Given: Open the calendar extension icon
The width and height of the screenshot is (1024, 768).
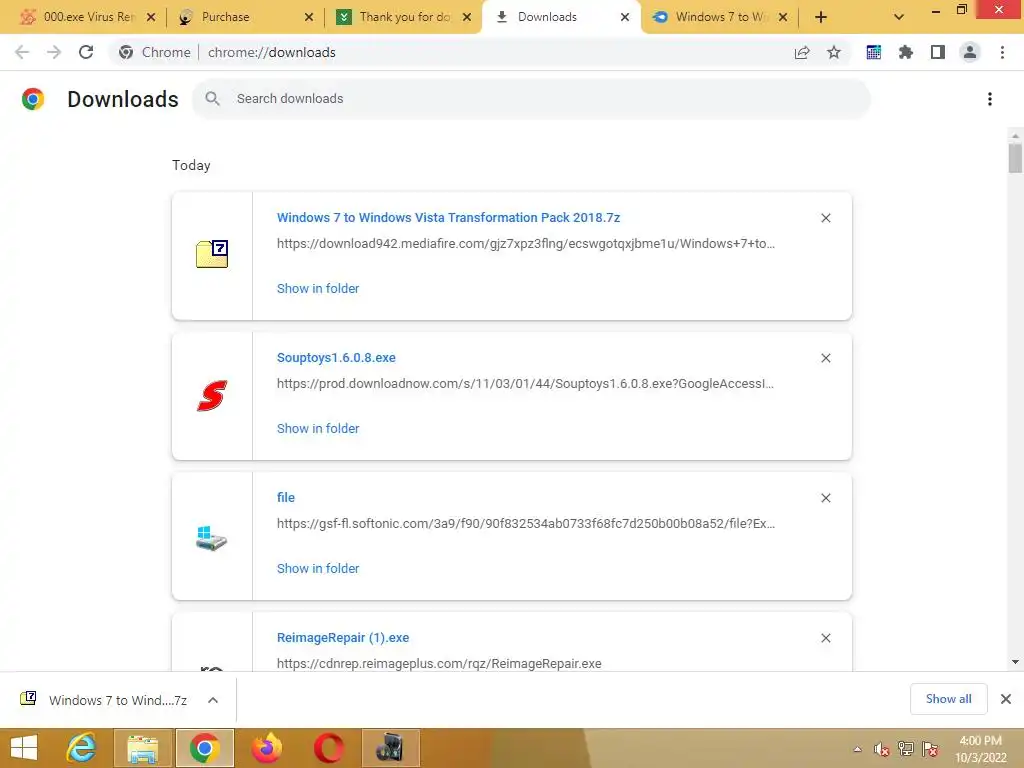Looking at the screenshot, I should point(874,52).
